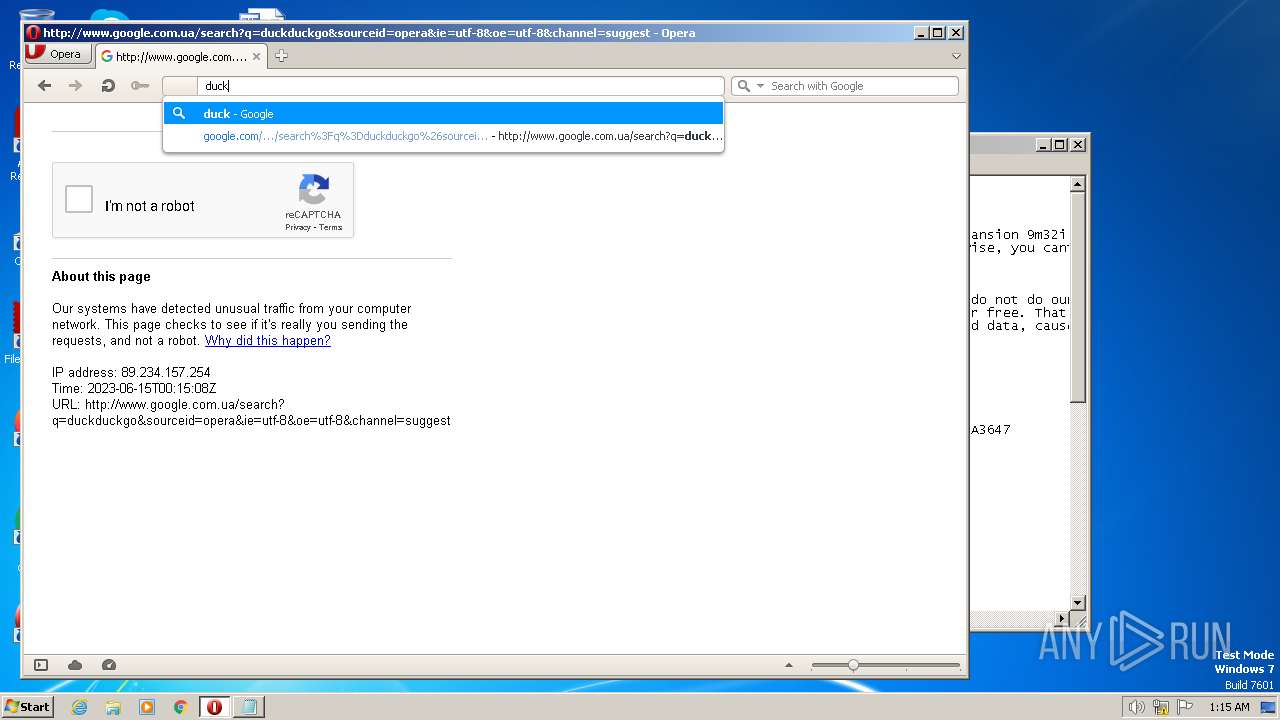This screenshot has height=720, width=1280.
Task: Open the Windows Start menu
Action: point(27,706)
